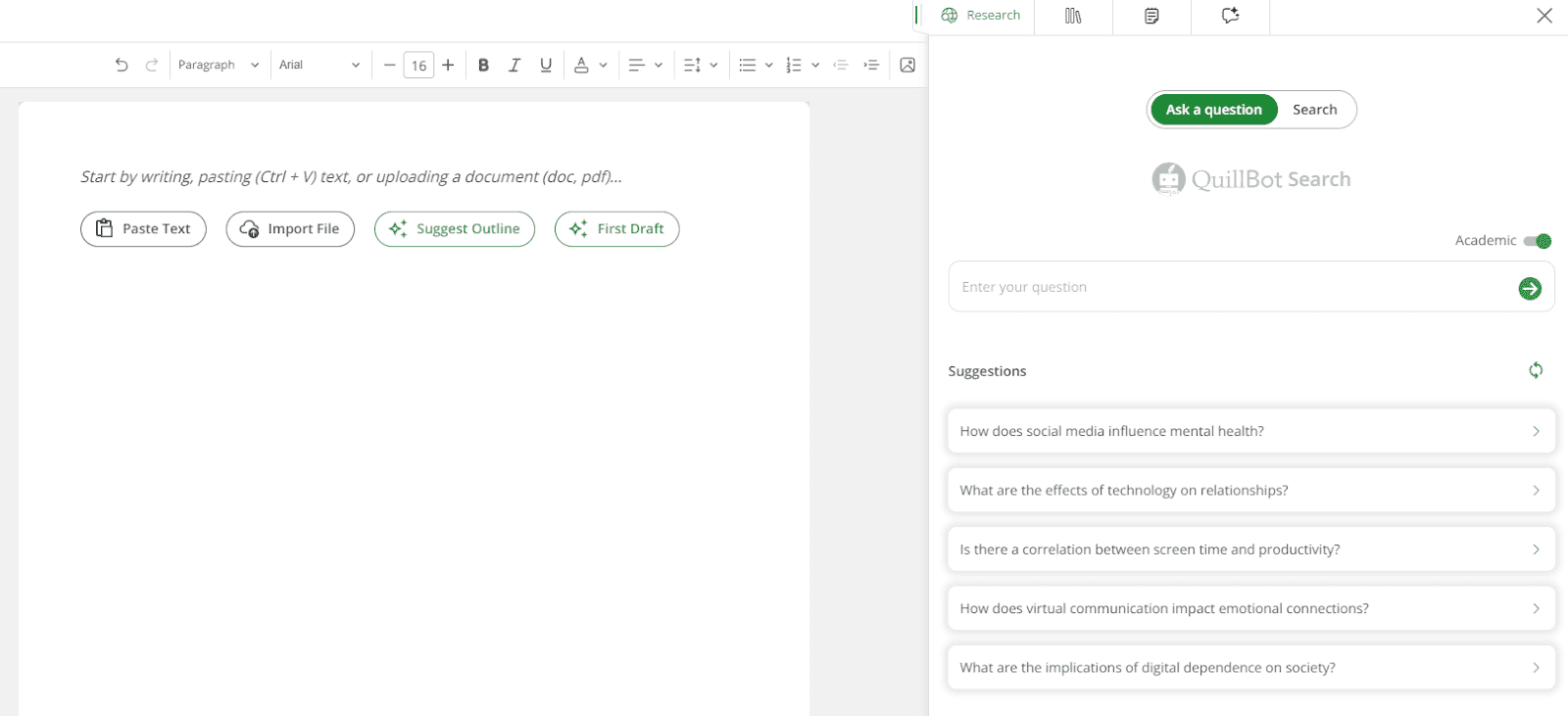The image size is (1568, 716).
Task: Expand the alignment options arrow
Action: tap(659, 65)
